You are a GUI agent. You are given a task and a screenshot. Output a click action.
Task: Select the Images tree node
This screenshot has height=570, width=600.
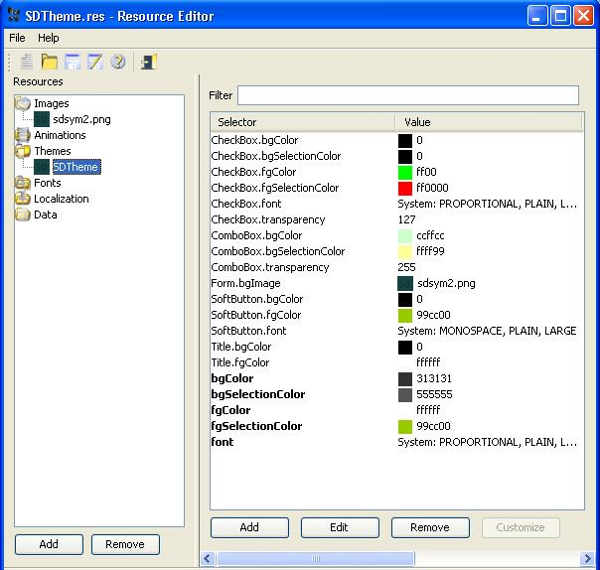pyautogui.click(x=52, y=103)
